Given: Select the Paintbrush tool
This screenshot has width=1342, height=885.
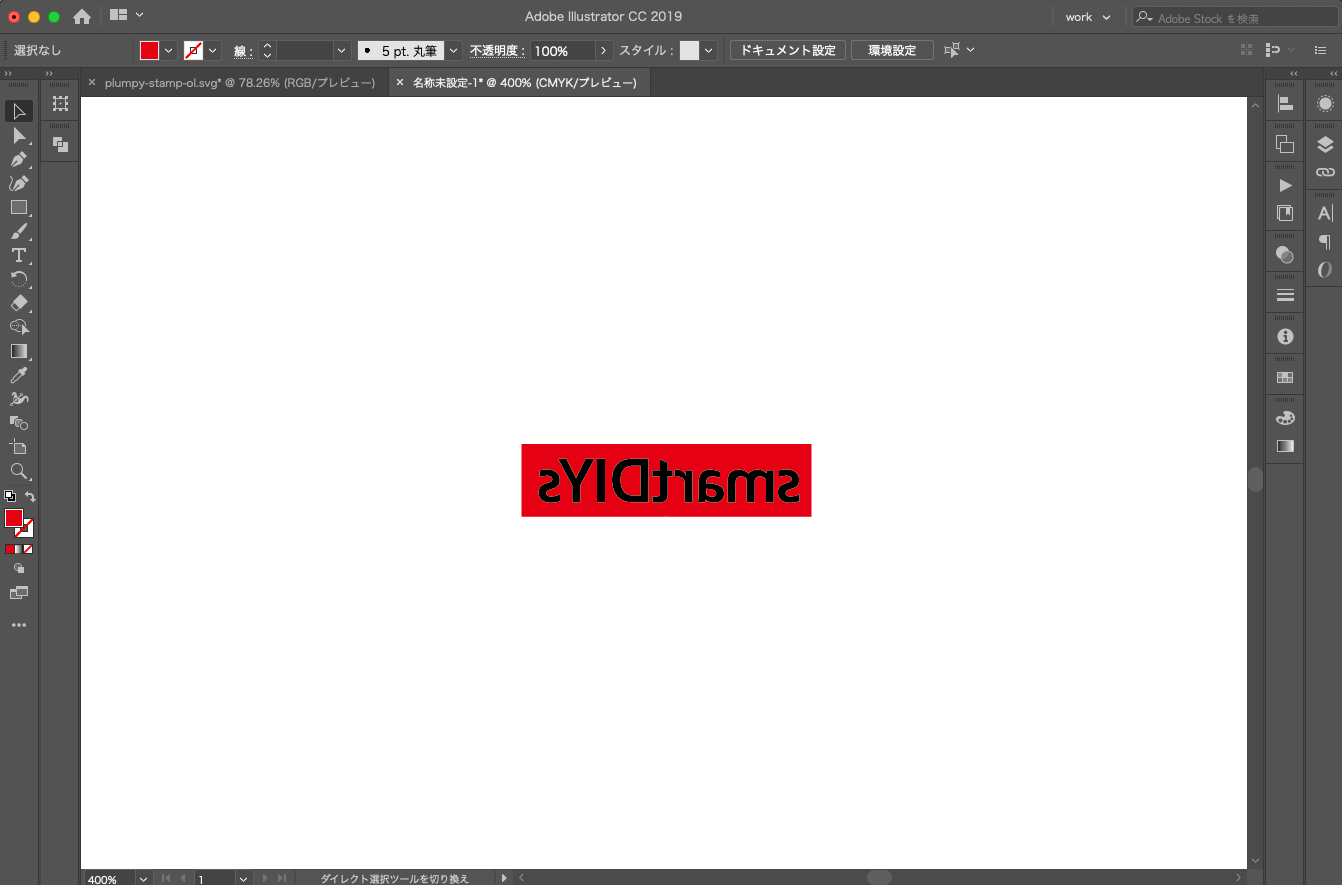Looking at the screenshot, I should click(19, 231).
